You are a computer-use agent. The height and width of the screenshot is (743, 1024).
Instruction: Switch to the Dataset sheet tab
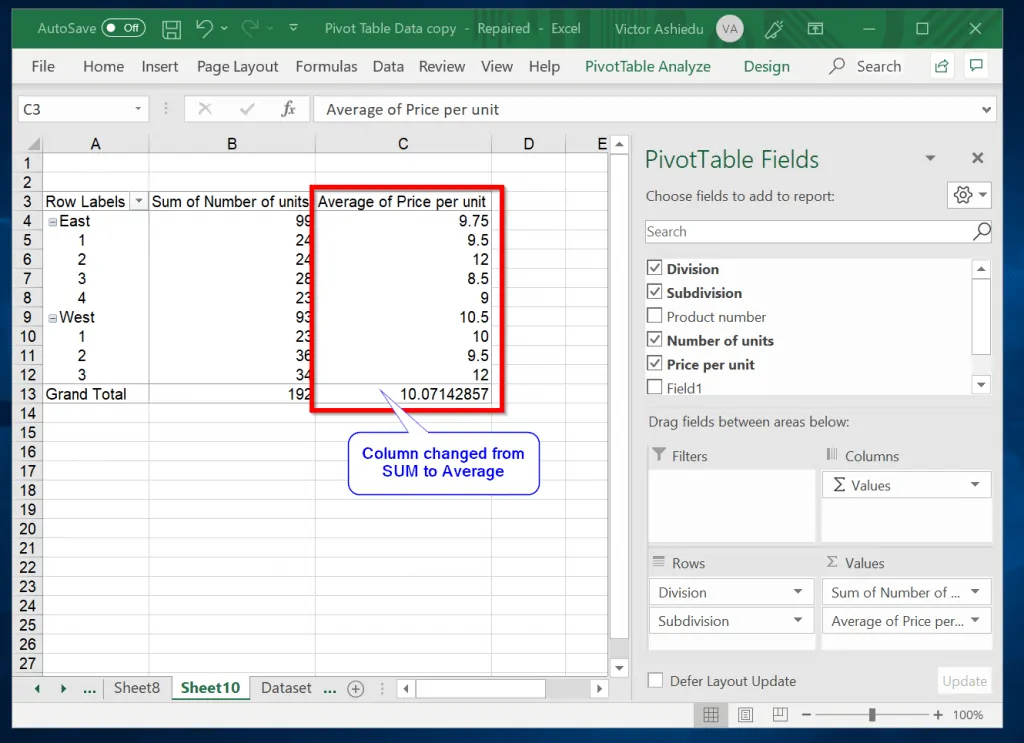[286, 688]
